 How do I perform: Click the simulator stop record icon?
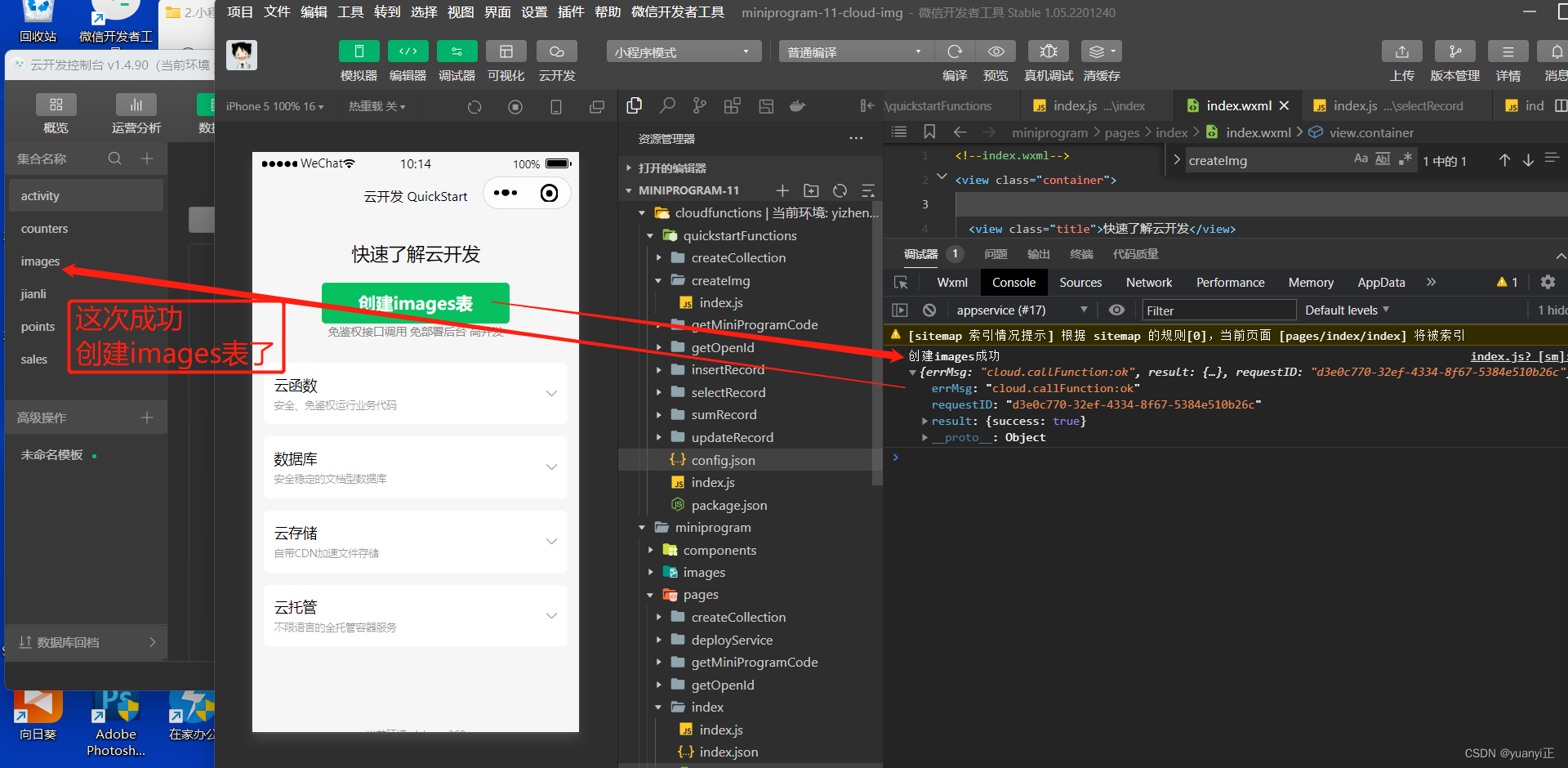coord(514,107)
